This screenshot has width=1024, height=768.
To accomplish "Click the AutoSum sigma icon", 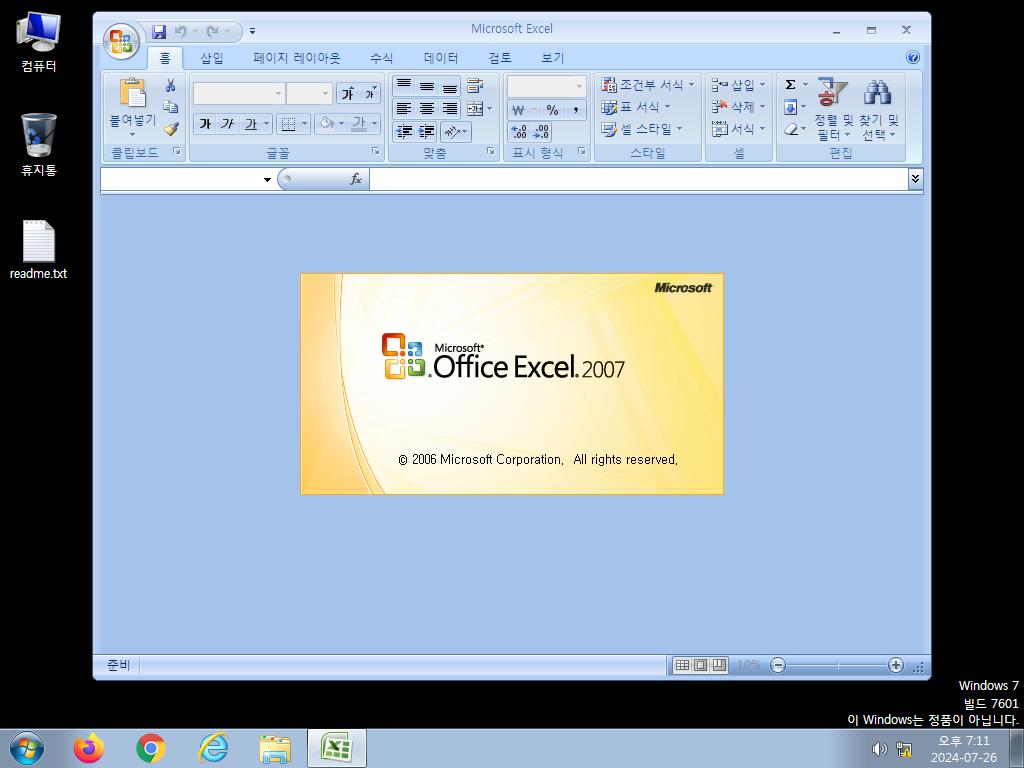I will tap(790, 85).
